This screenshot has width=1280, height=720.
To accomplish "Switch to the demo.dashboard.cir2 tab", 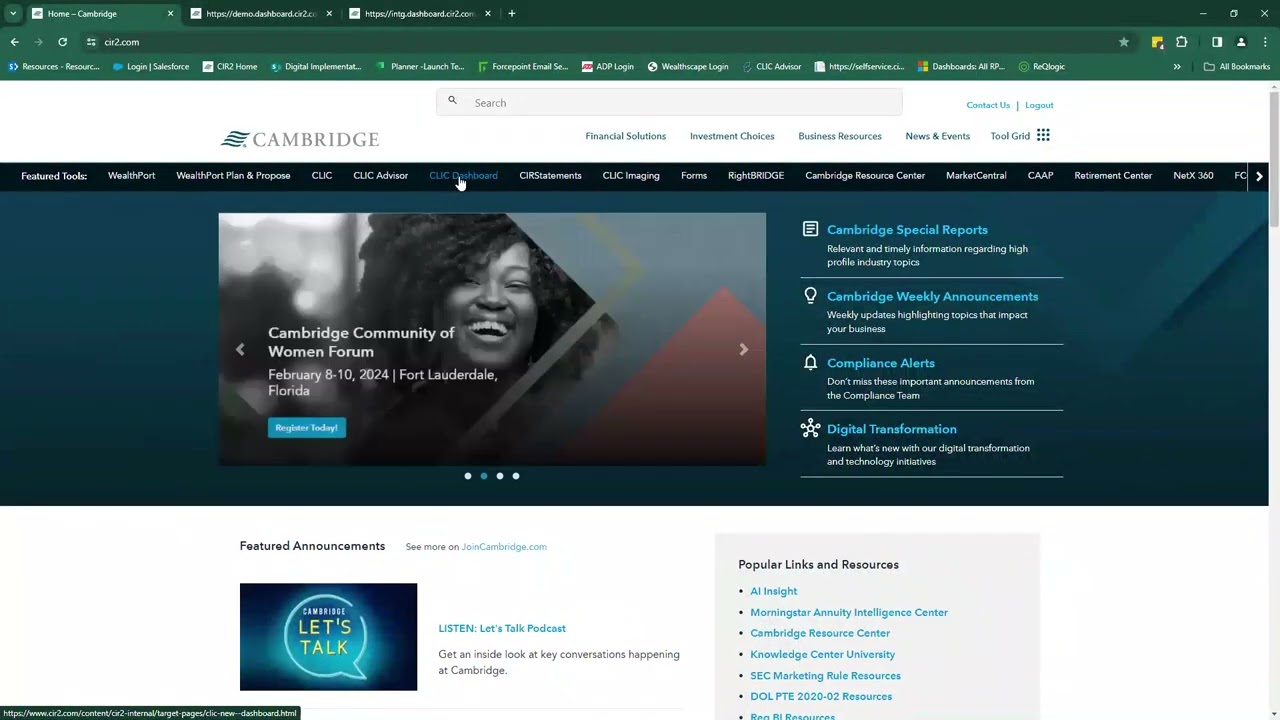I will 261,14.
